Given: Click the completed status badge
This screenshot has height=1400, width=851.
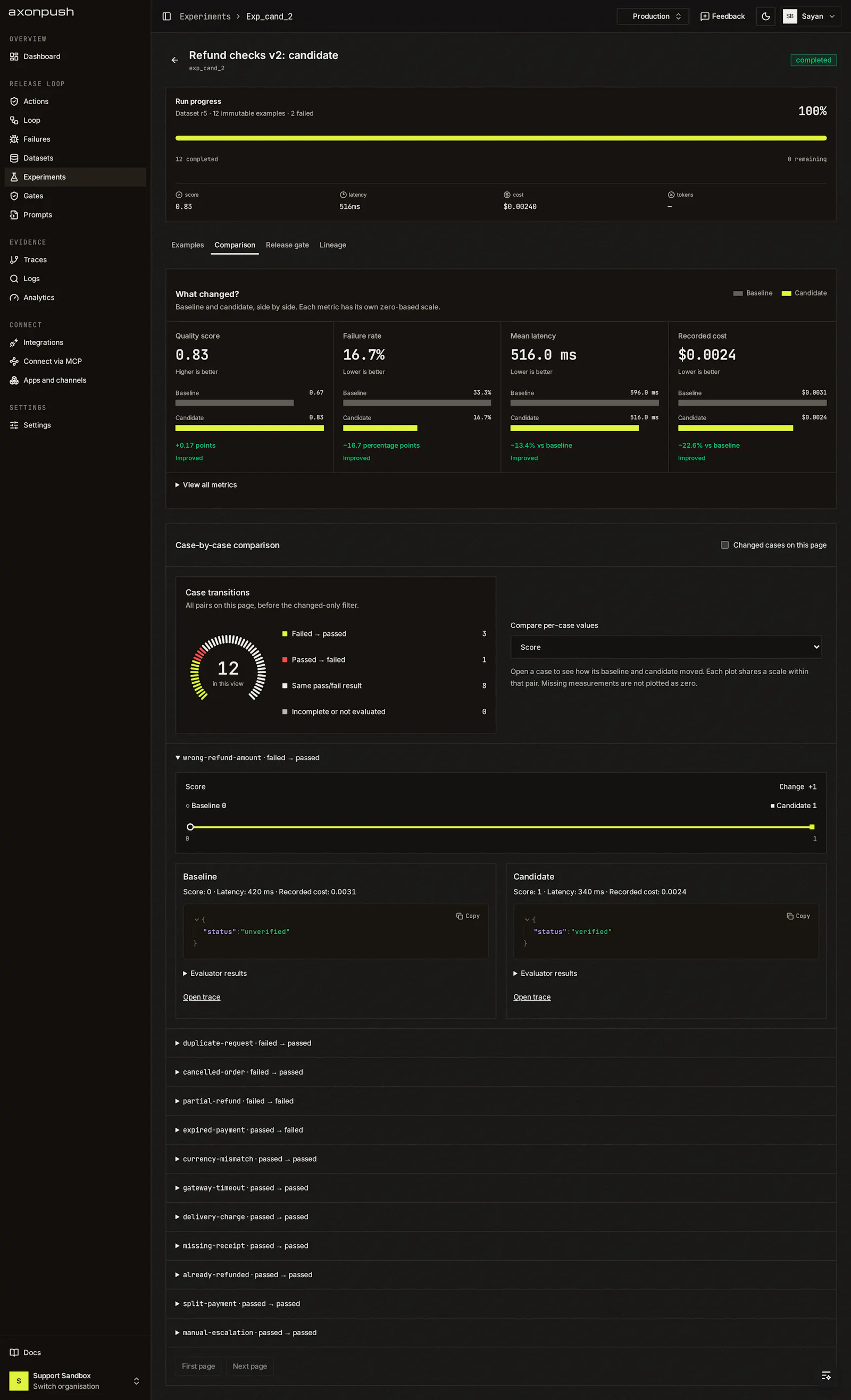Looking at the screenshot, I should pyautogui.click(x=813, y=60).
